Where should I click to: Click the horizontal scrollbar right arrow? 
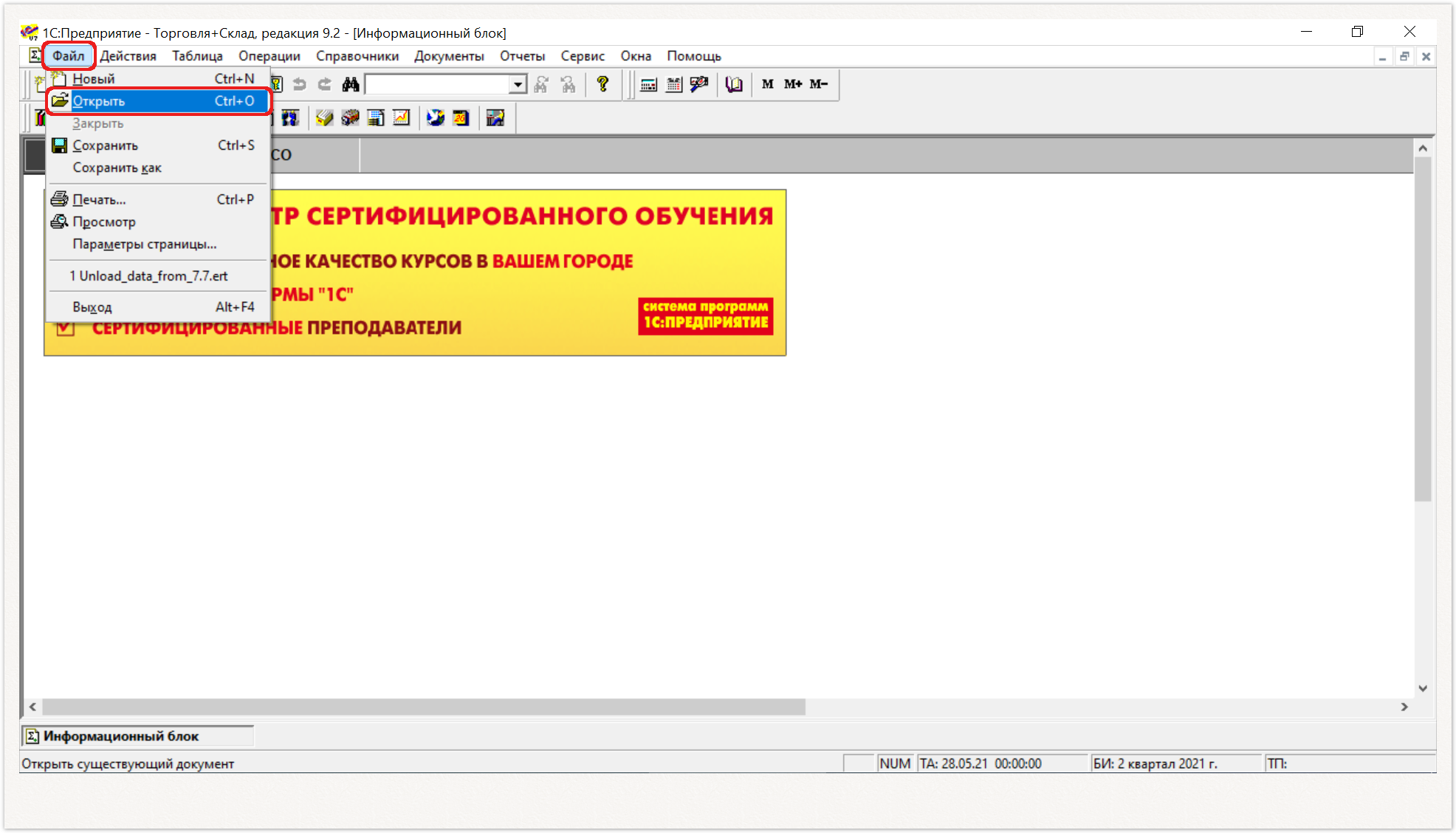click(1404, 707)
